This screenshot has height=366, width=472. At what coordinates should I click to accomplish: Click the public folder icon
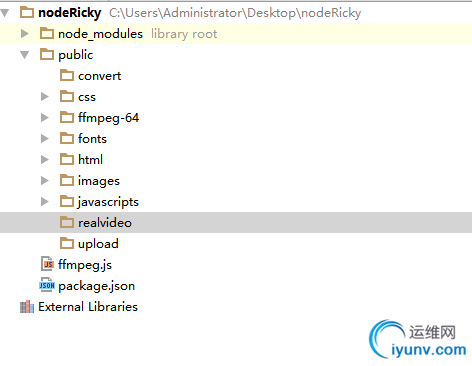coord(47,54)
